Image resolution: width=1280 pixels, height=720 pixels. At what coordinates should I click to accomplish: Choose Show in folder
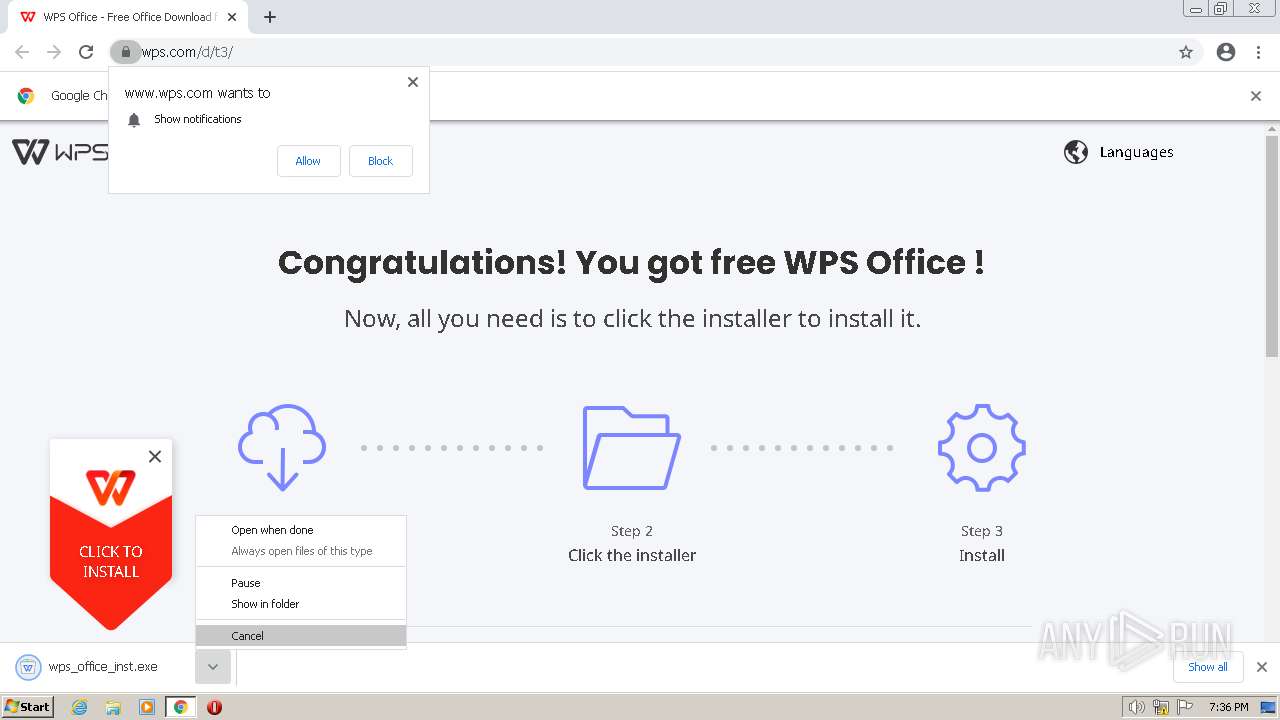click(x=301, y=604)
